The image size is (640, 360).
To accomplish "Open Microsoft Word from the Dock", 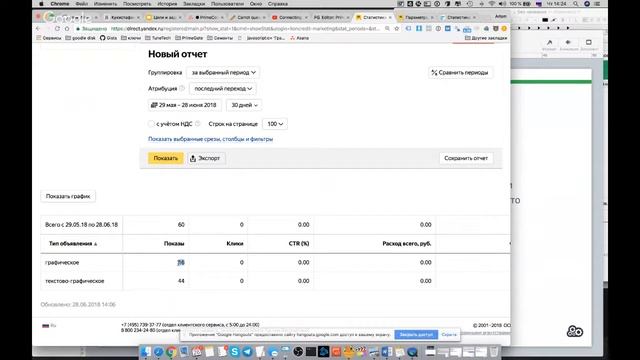I will pyautogui.click(x=387, y=351).
